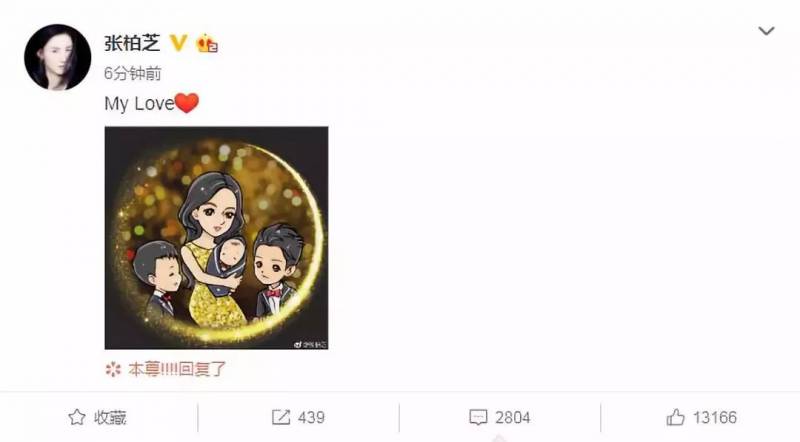Screen dimensions: 800x442
Task: Click the 本尊!!!!回复了 hot-comment link
Action: [x=177, y=369]
